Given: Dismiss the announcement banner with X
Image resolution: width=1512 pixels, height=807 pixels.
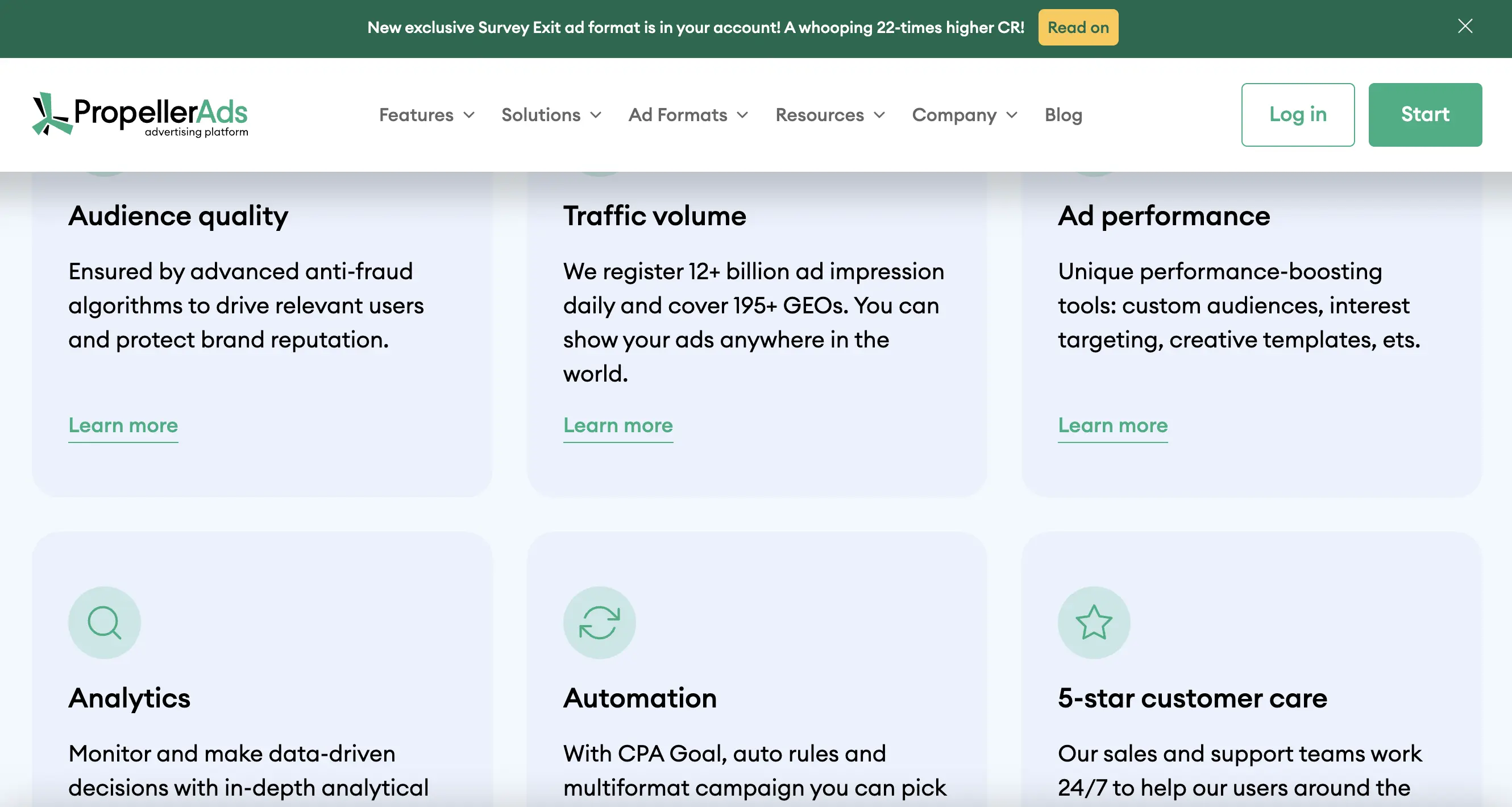Looking at the screenshot, I should tap(1465, 26).
